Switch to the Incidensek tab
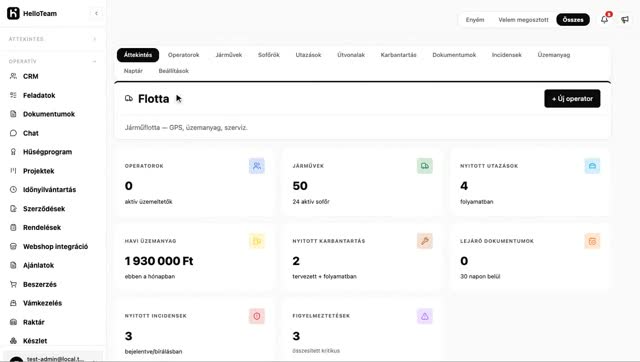640x362 pixels. 507,55
